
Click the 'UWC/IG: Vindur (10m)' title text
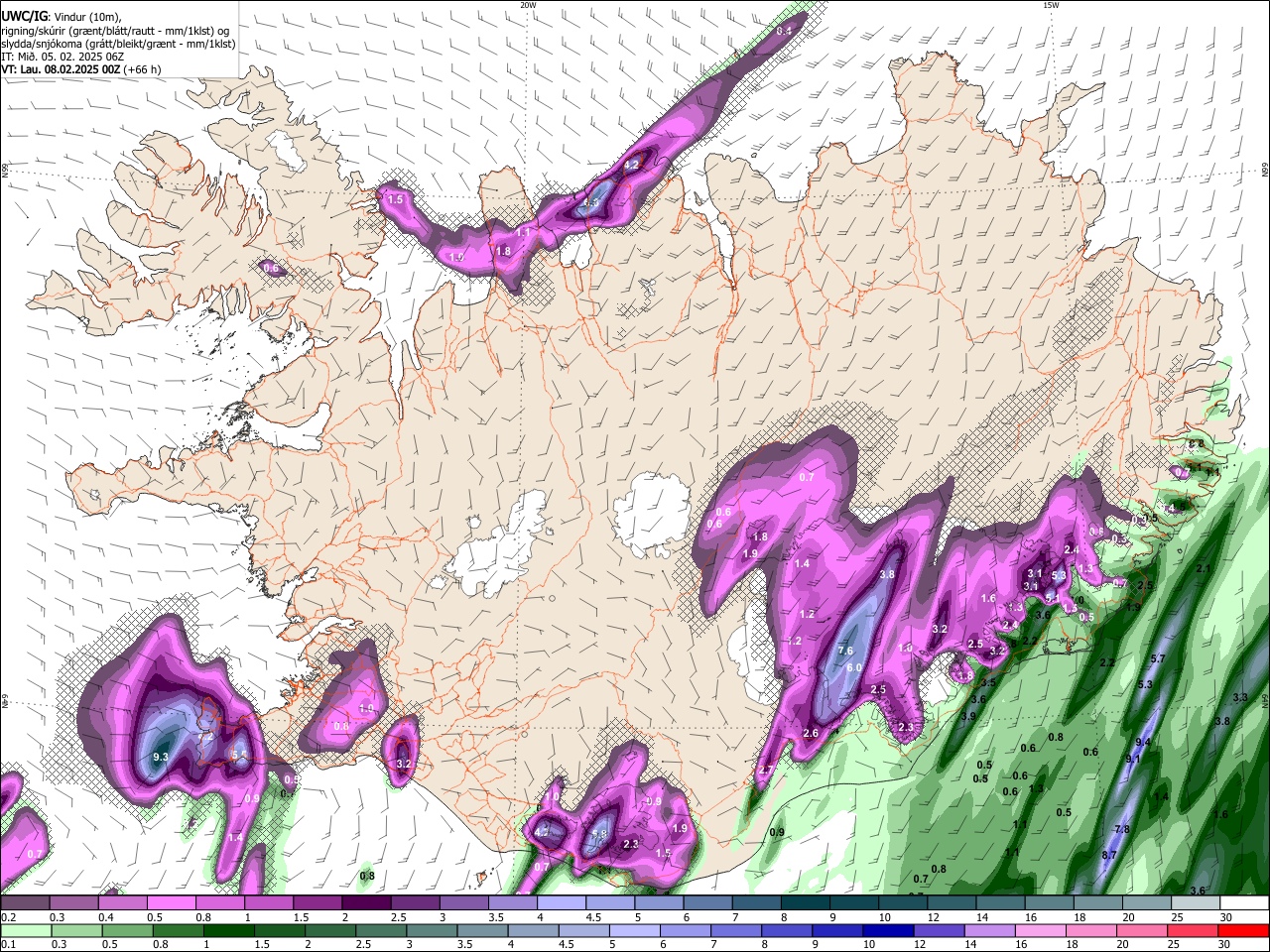point(61,17)
